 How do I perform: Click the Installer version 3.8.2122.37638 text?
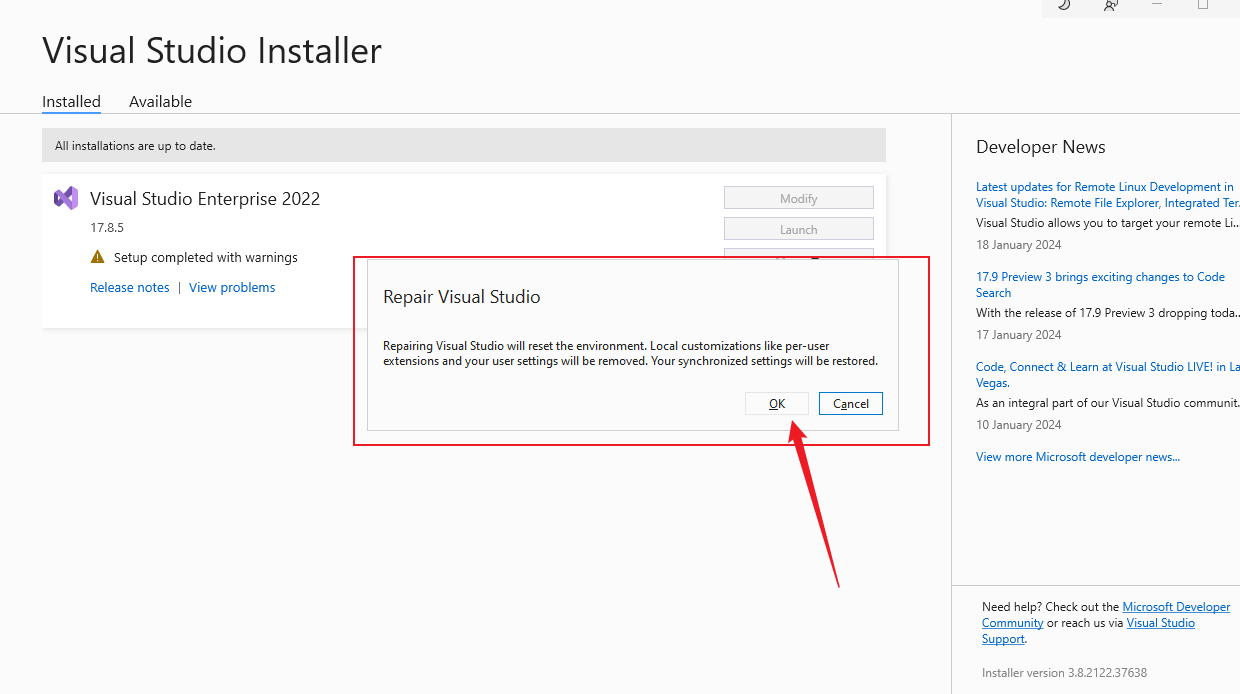pos(1064,673)
